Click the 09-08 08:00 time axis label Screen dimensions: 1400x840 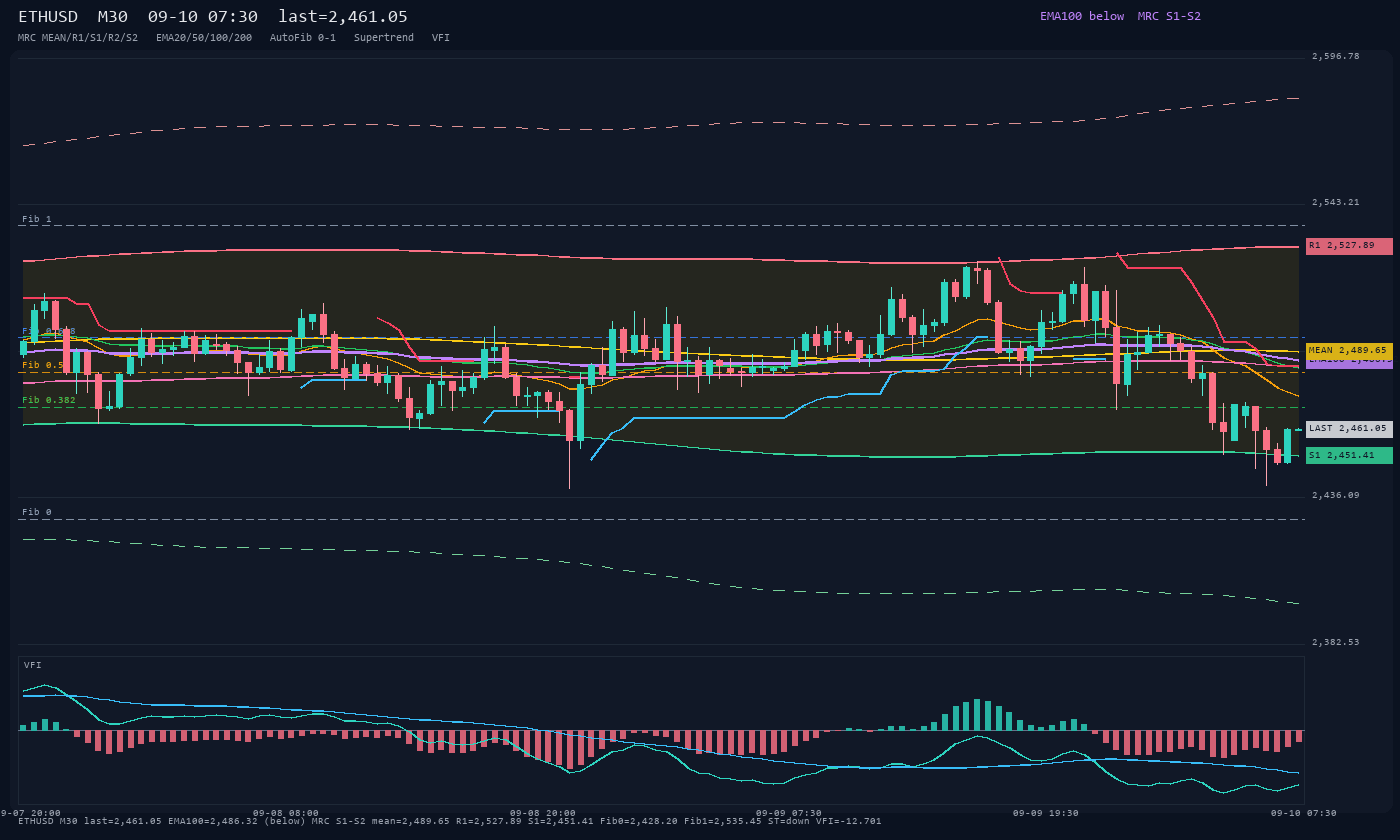(x=286, y=813)
